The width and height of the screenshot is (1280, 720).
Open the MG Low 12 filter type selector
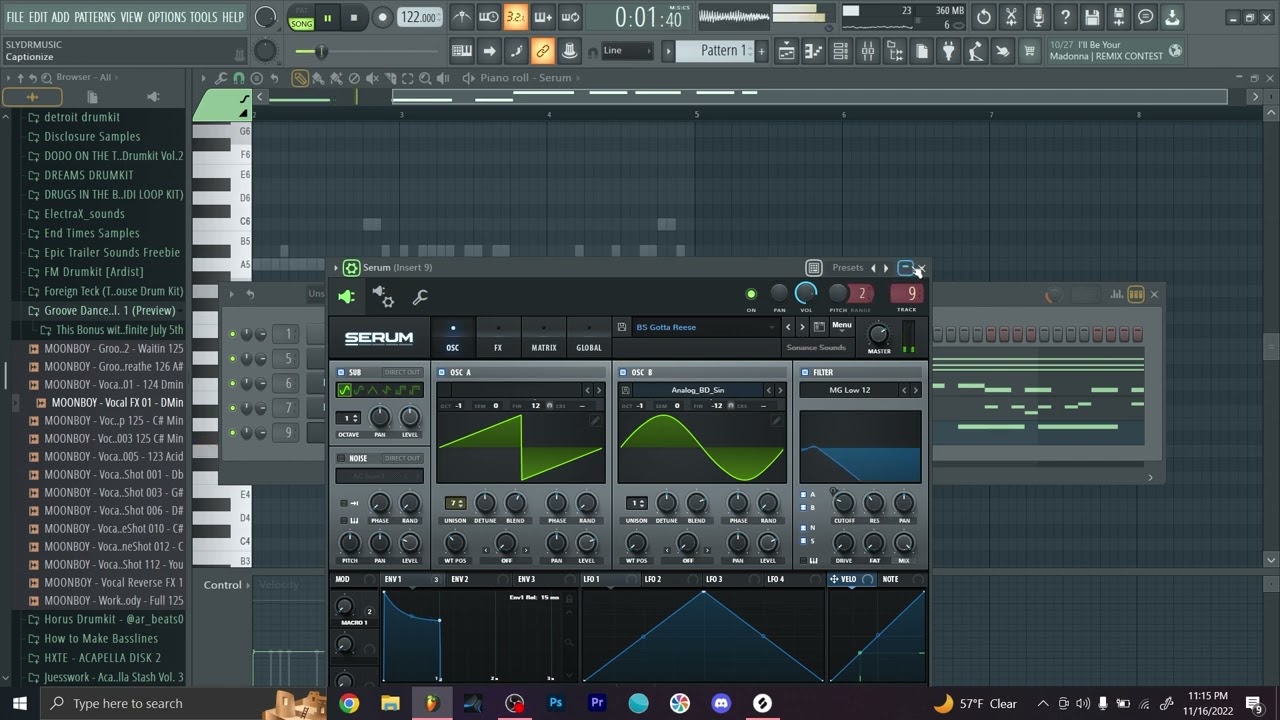click(x=850, y=390)
